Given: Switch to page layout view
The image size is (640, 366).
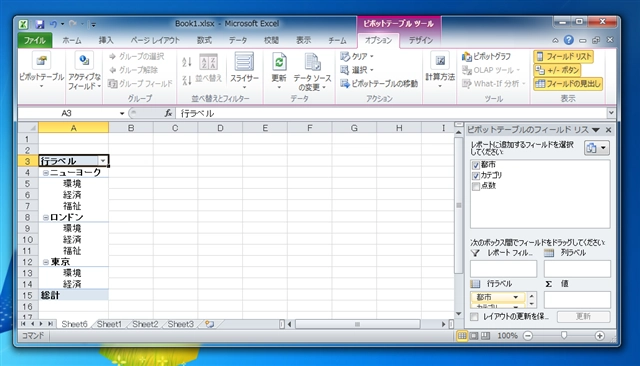Looking at the screenshot, I should (x=473, y=335).
